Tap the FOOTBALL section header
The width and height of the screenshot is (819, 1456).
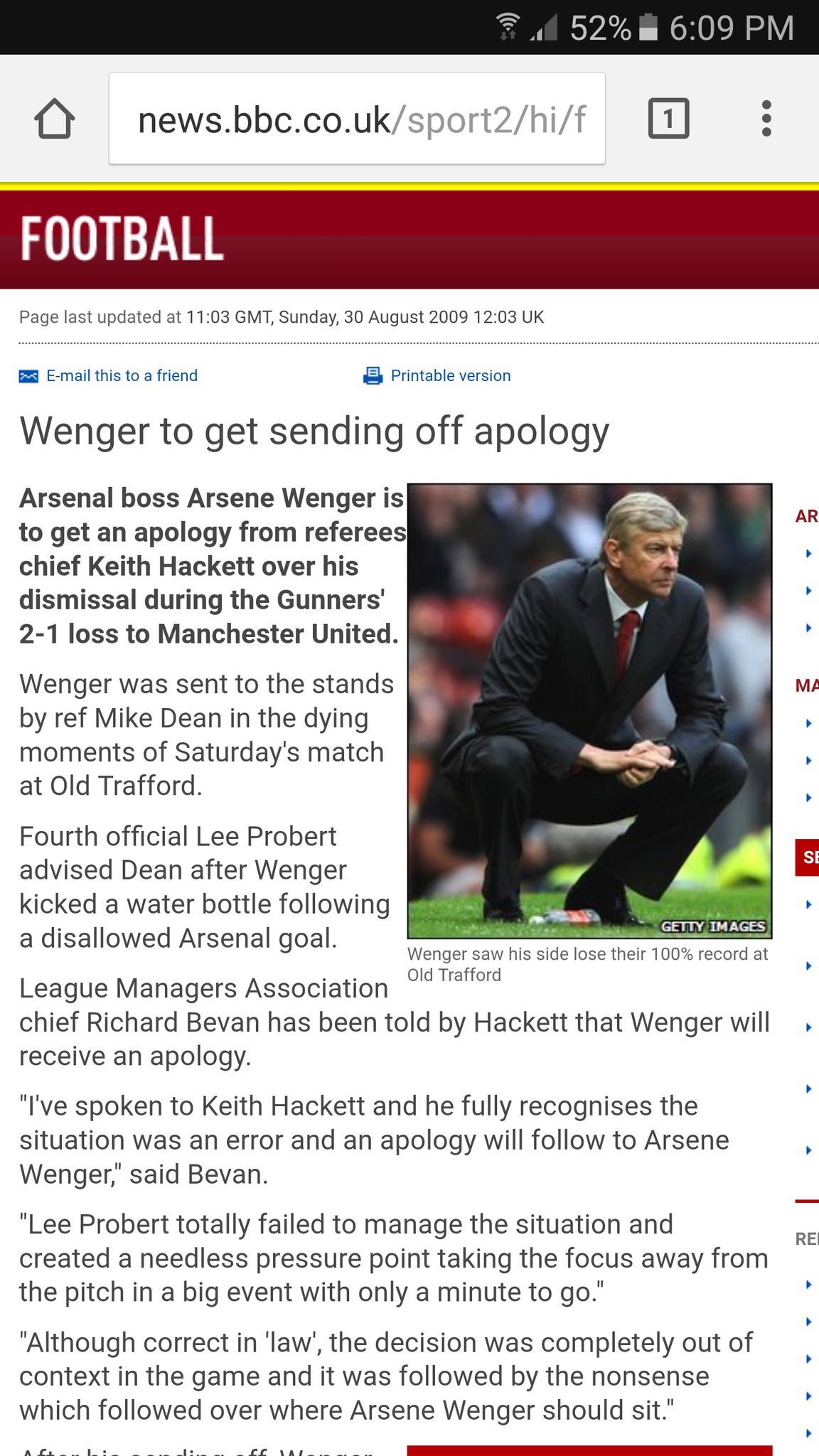tap(122, 239)
